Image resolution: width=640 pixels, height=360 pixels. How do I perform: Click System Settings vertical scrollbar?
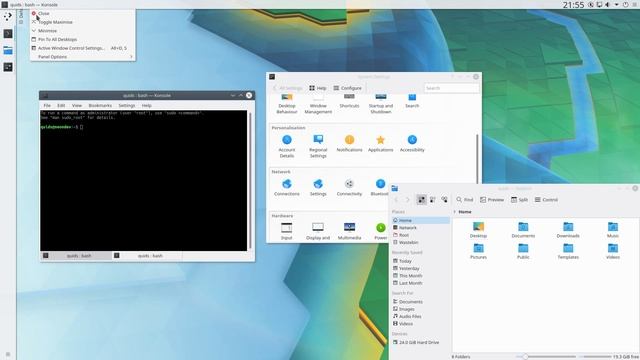point(477,159)
